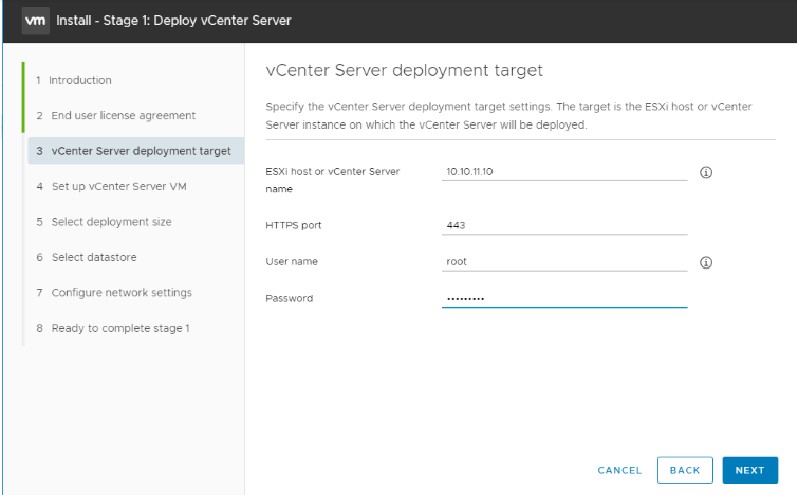Open step 8 Ready to complete stage 1
The width and height of the screenshot is (800, 500).
pos(113,328)
